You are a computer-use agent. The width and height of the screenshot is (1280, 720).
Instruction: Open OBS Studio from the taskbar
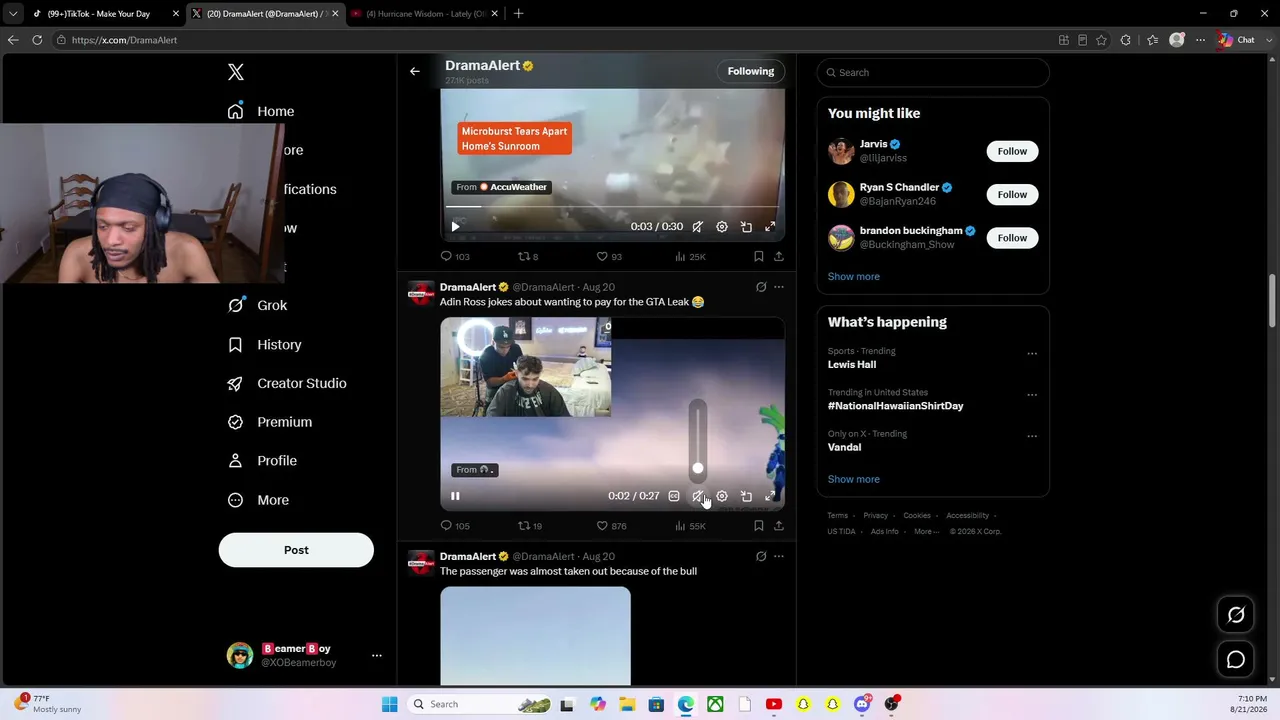[891, 704]
